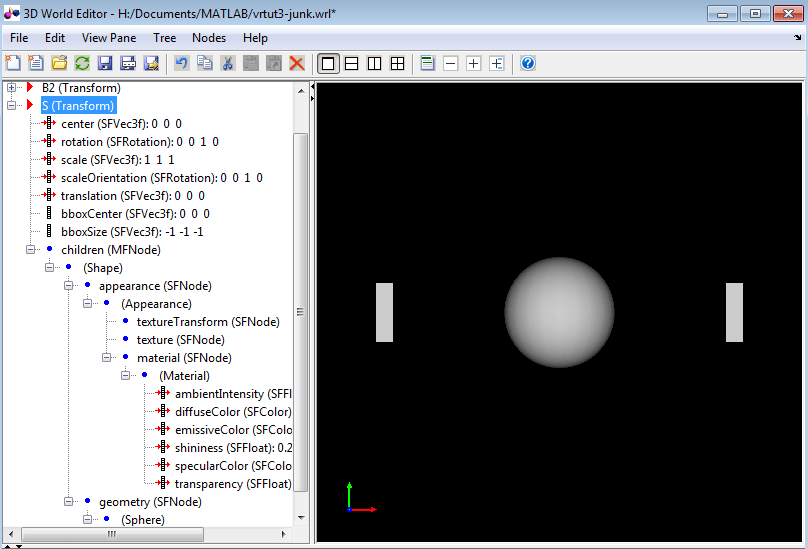Collapse the (Shape) node
This screenshot has width=808, height=549.
pos(49,267)
